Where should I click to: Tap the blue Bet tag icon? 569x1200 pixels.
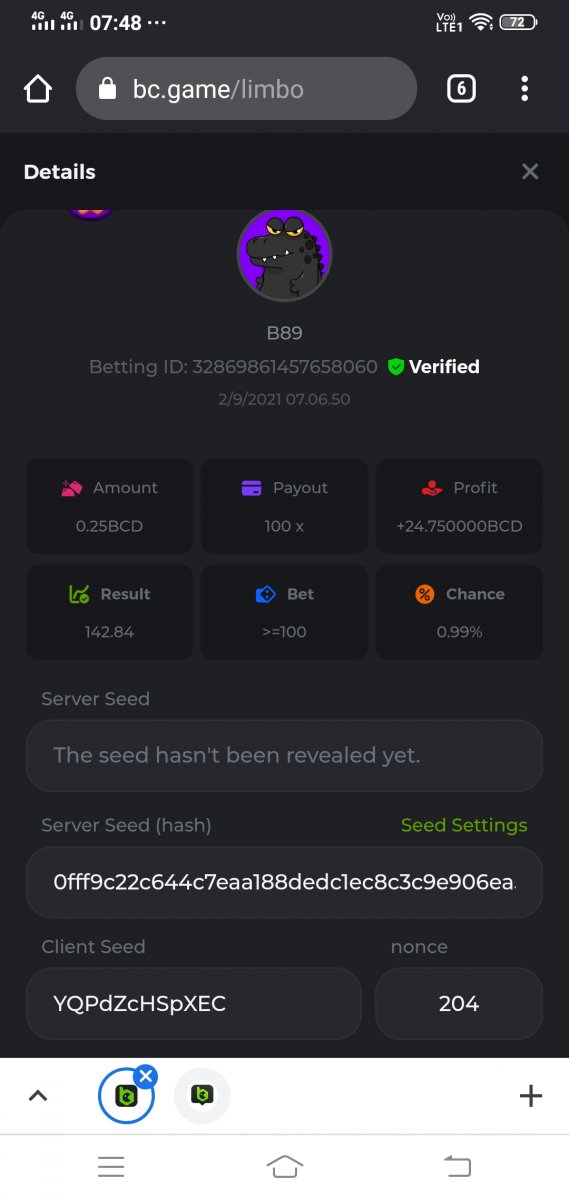point(265,594)
